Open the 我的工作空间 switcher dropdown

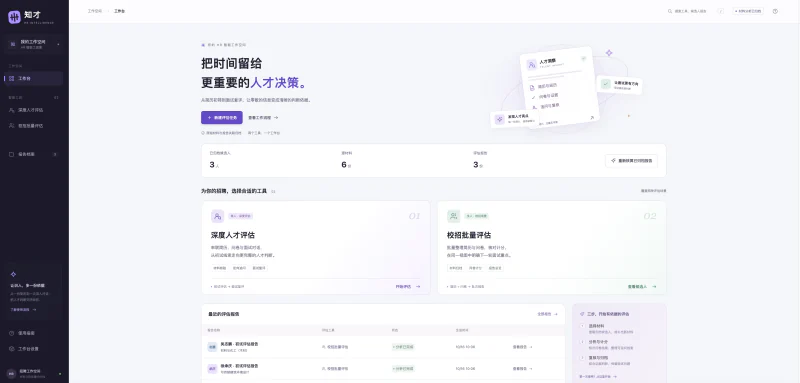pyautogui.click(x=34, y=44)
